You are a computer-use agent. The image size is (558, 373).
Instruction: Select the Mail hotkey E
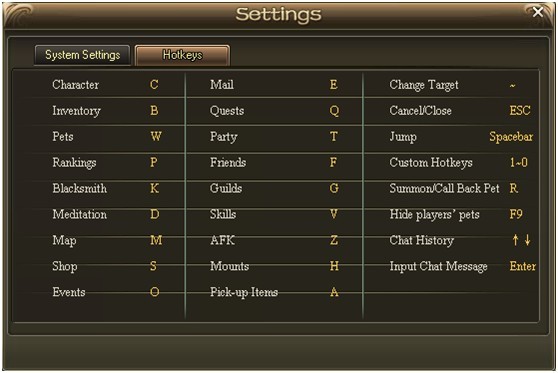coord(333,85)
